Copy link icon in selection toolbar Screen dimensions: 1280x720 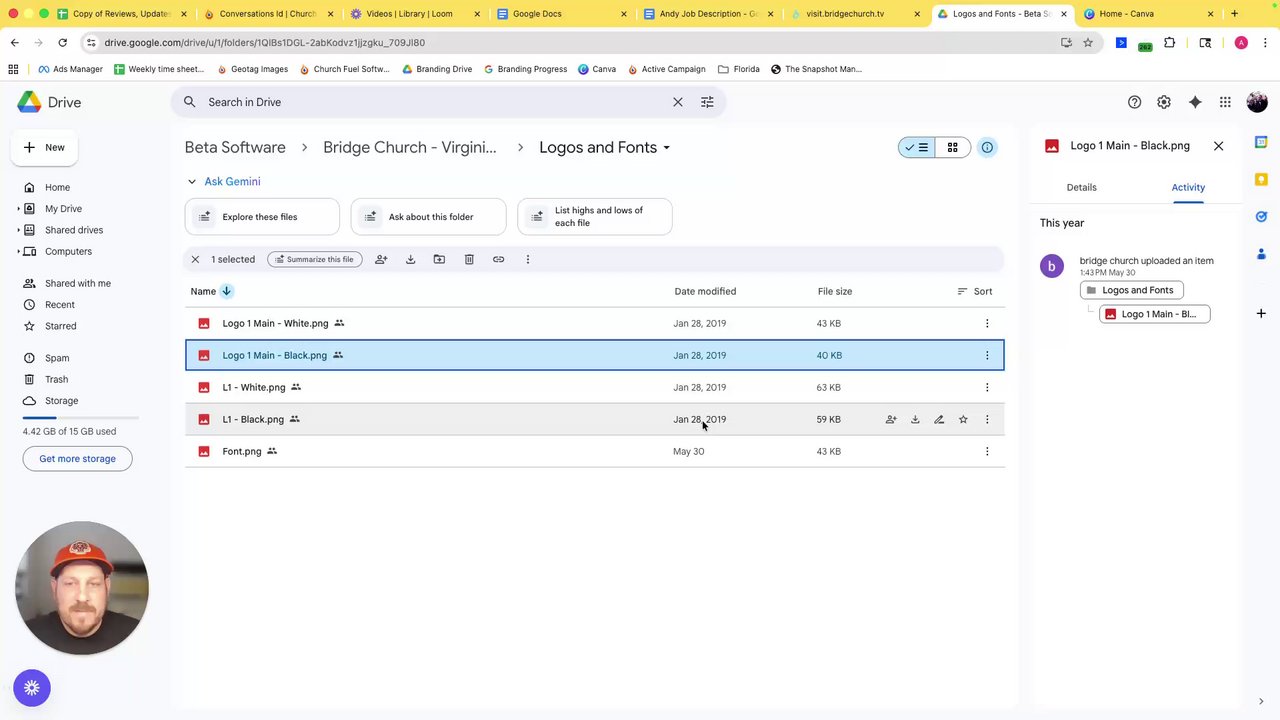click(498, 259)
